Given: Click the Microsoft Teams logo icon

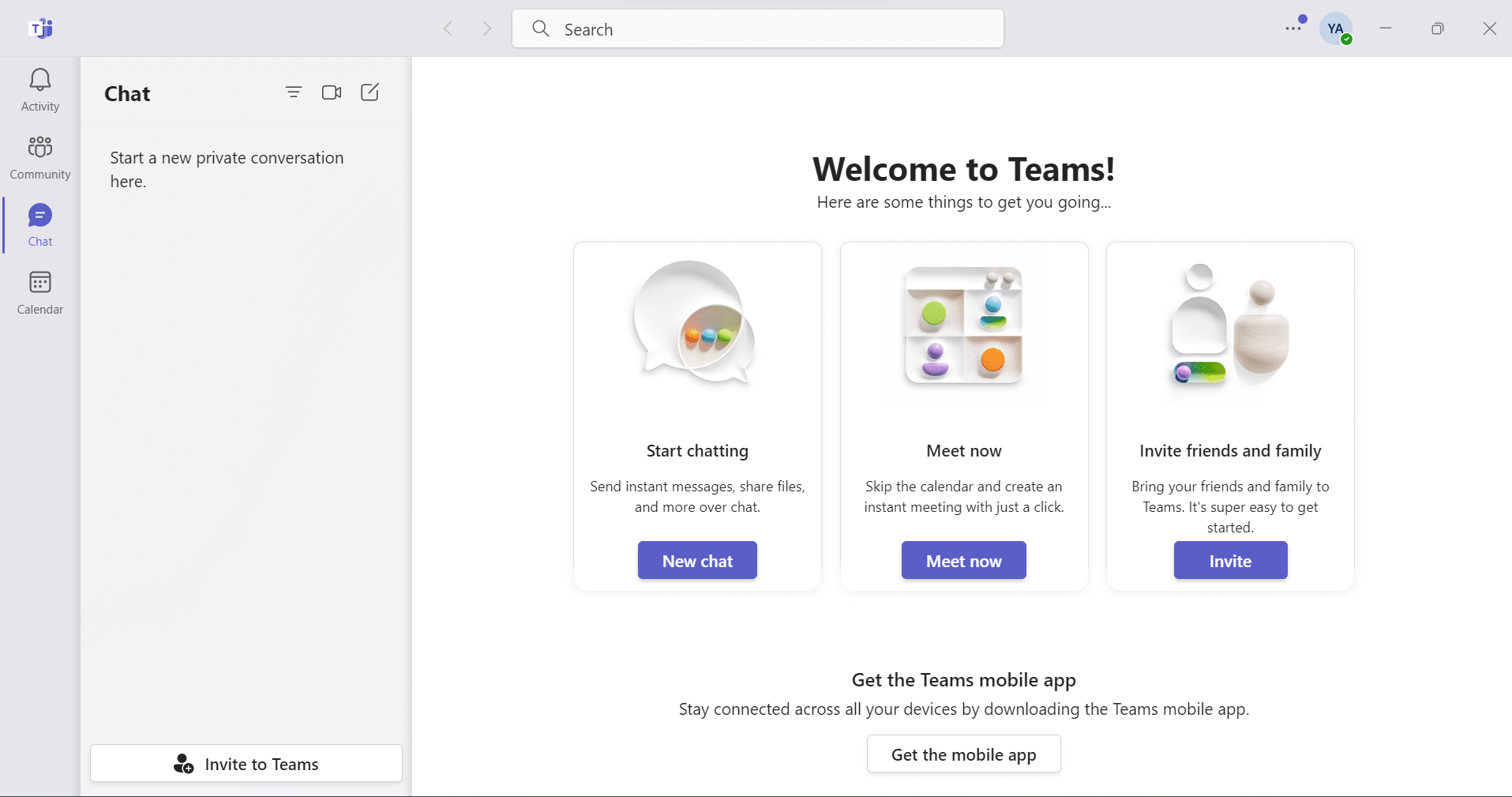Looking at the screenshot, I should click(x=41, y=29).
